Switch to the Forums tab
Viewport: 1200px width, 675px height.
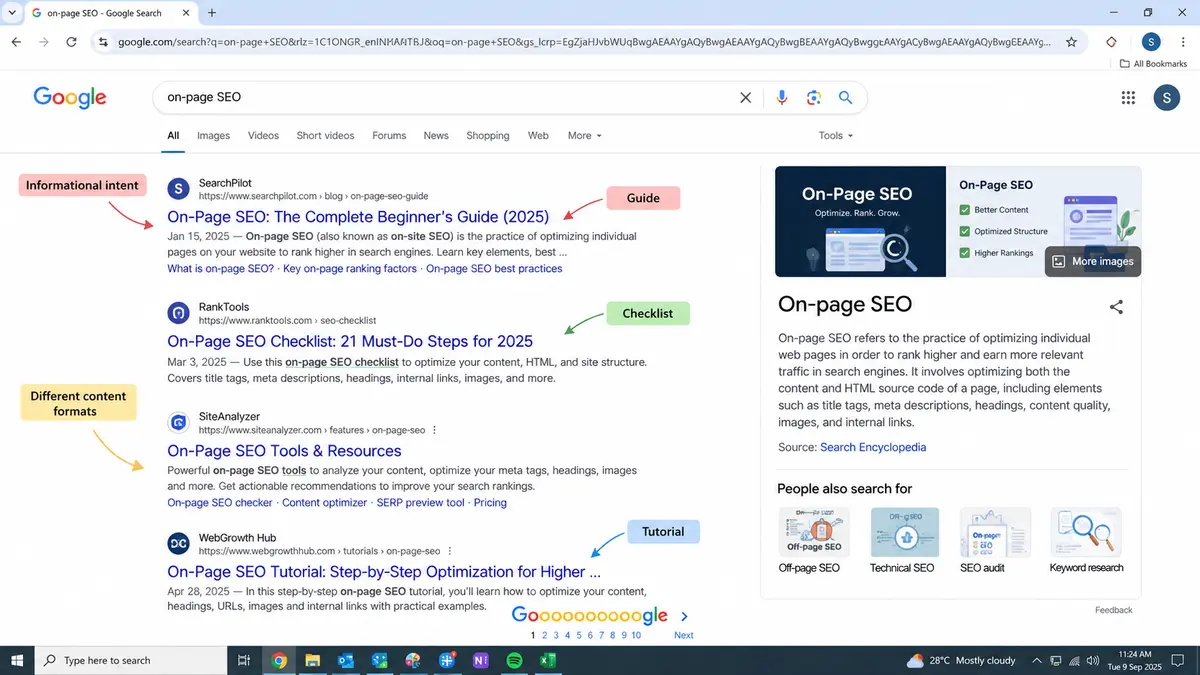[389, 135]
